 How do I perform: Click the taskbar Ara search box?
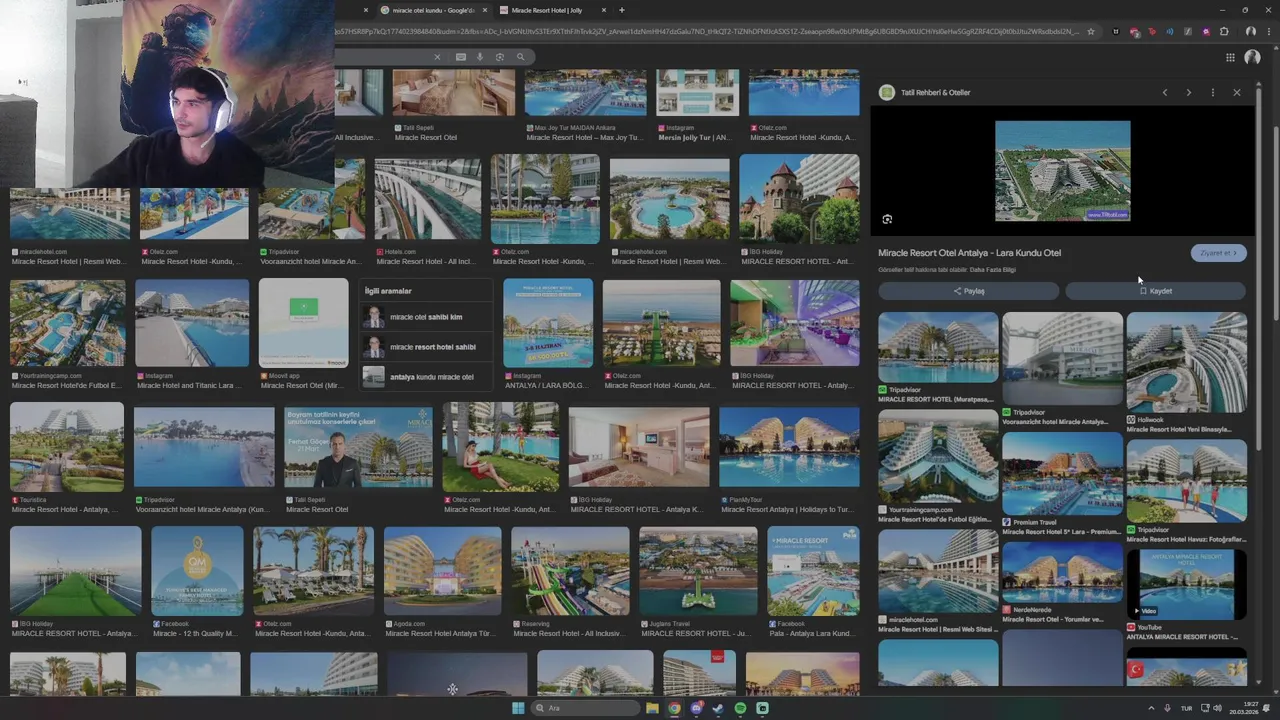click(585, 708)
